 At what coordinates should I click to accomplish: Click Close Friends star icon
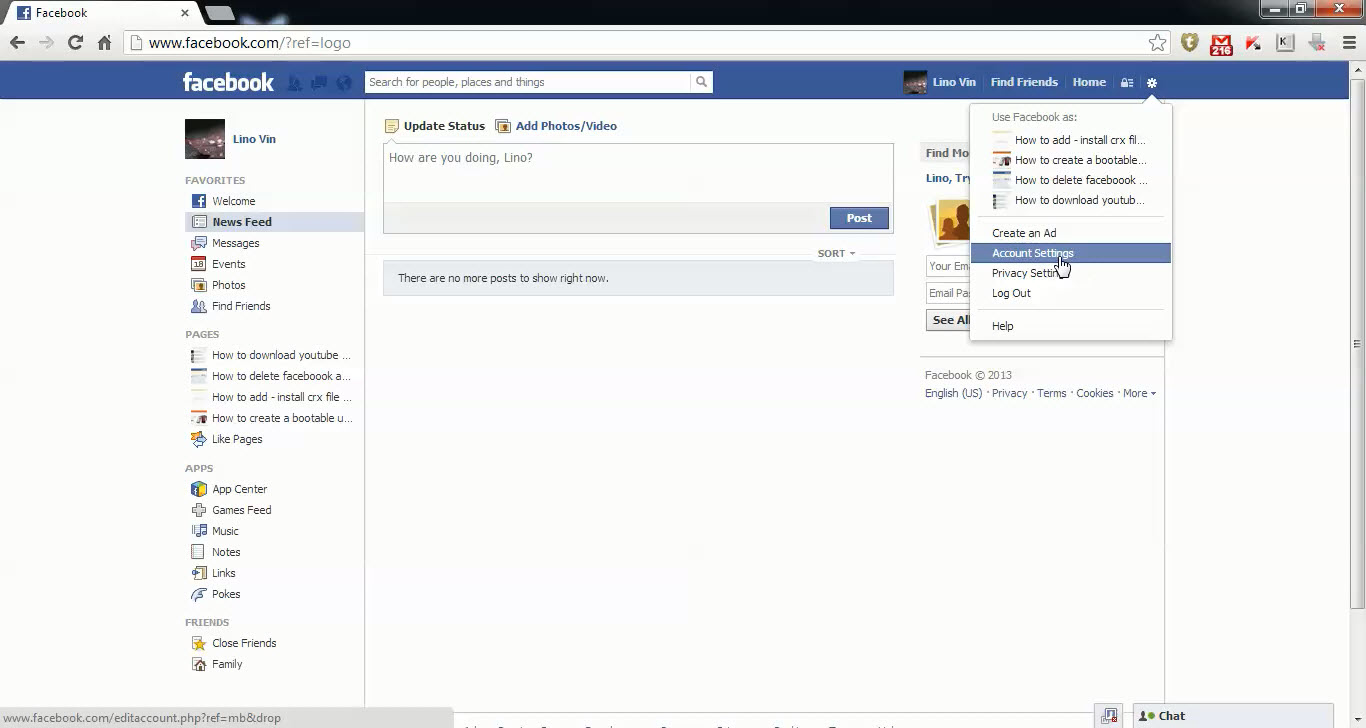coord(199,643)
